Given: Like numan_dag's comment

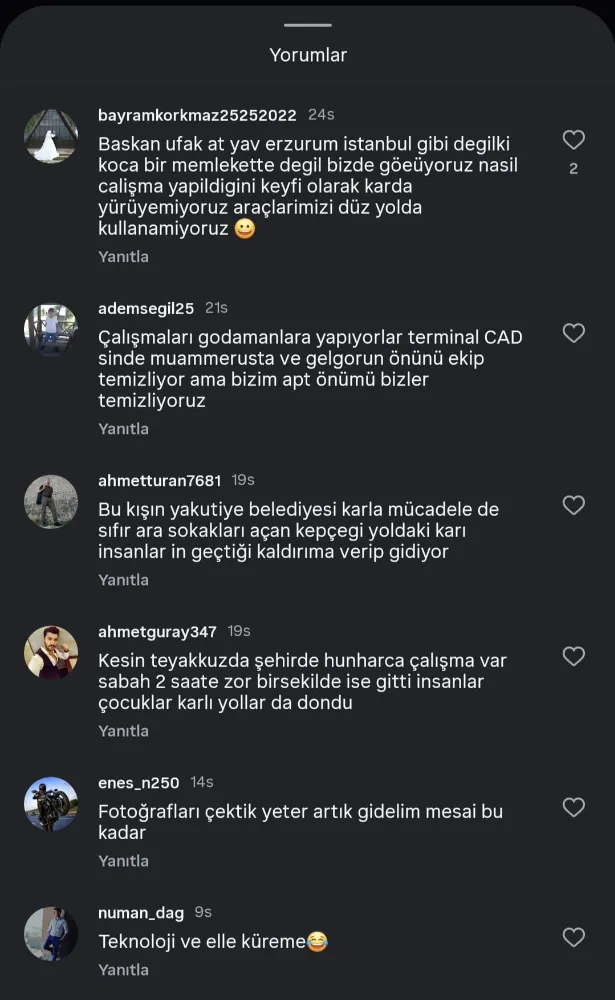Looking at the screenshot, I should (573, 937).
